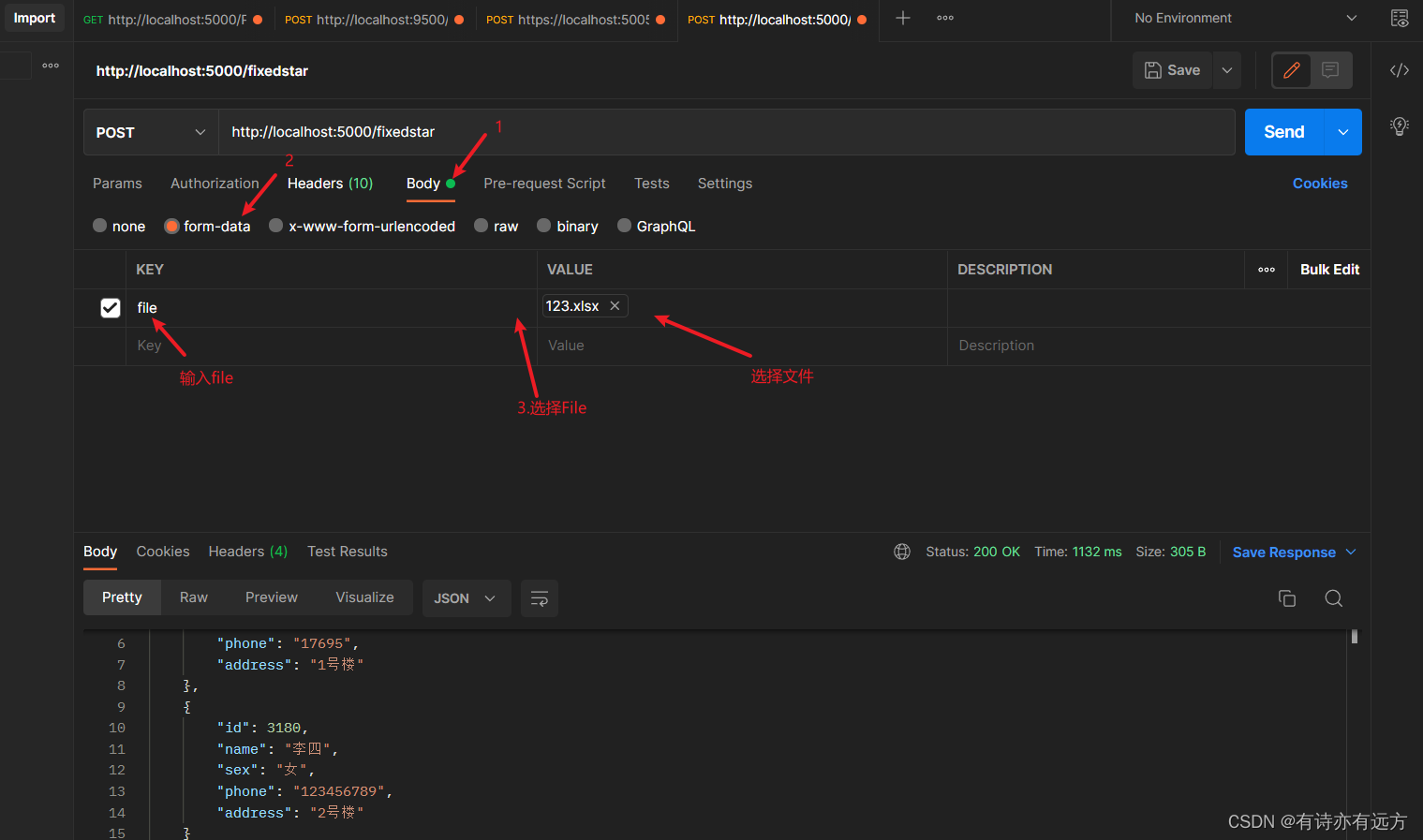Click the request URL input field
The height and width of the screenshot is (840, 1423).
pyautogui.click(x=727, y=132)
